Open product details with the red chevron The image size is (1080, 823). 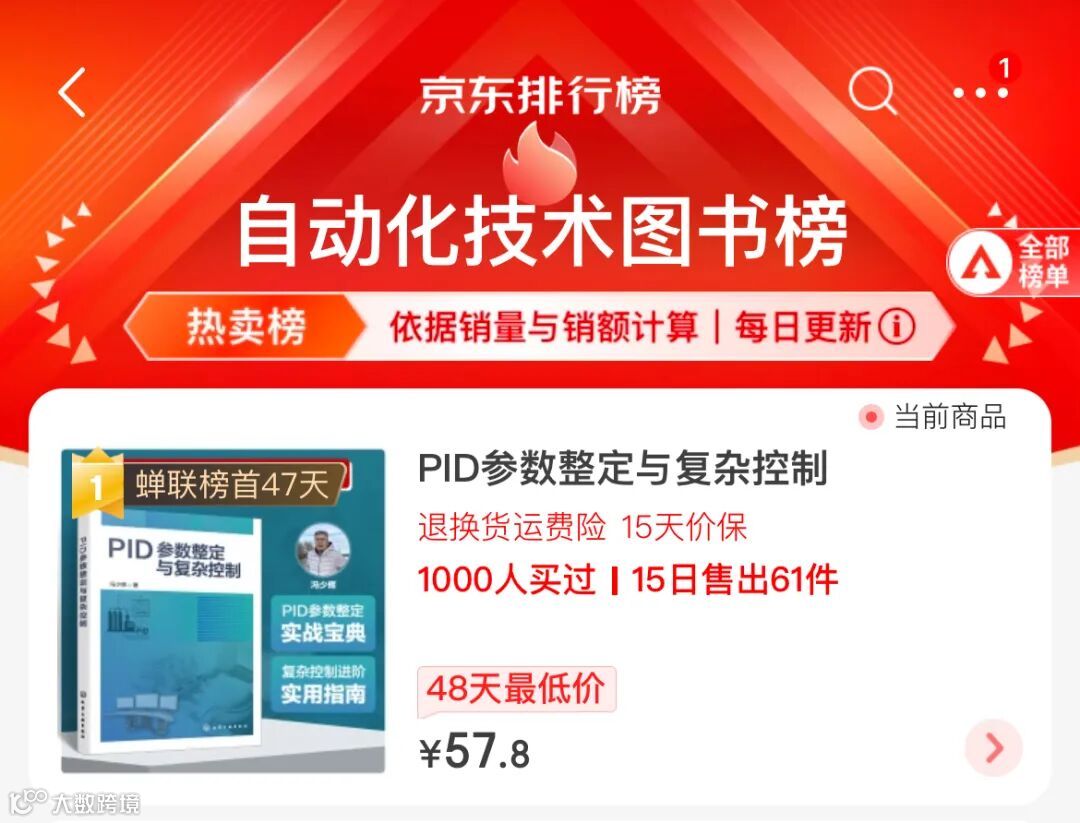tap(994, 748)
